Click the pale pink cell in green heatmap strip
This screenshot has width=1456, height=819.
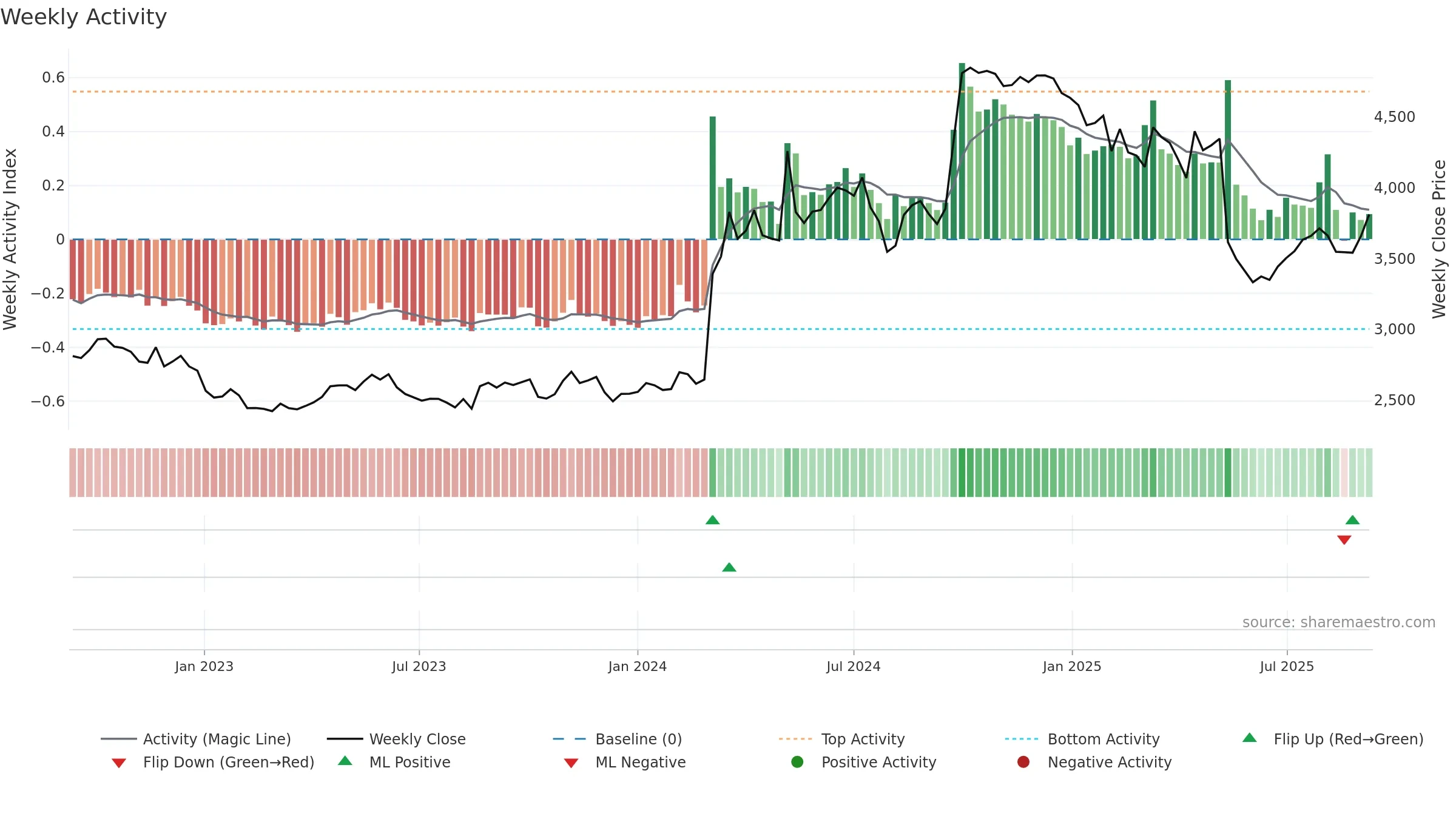point(1344,473)
